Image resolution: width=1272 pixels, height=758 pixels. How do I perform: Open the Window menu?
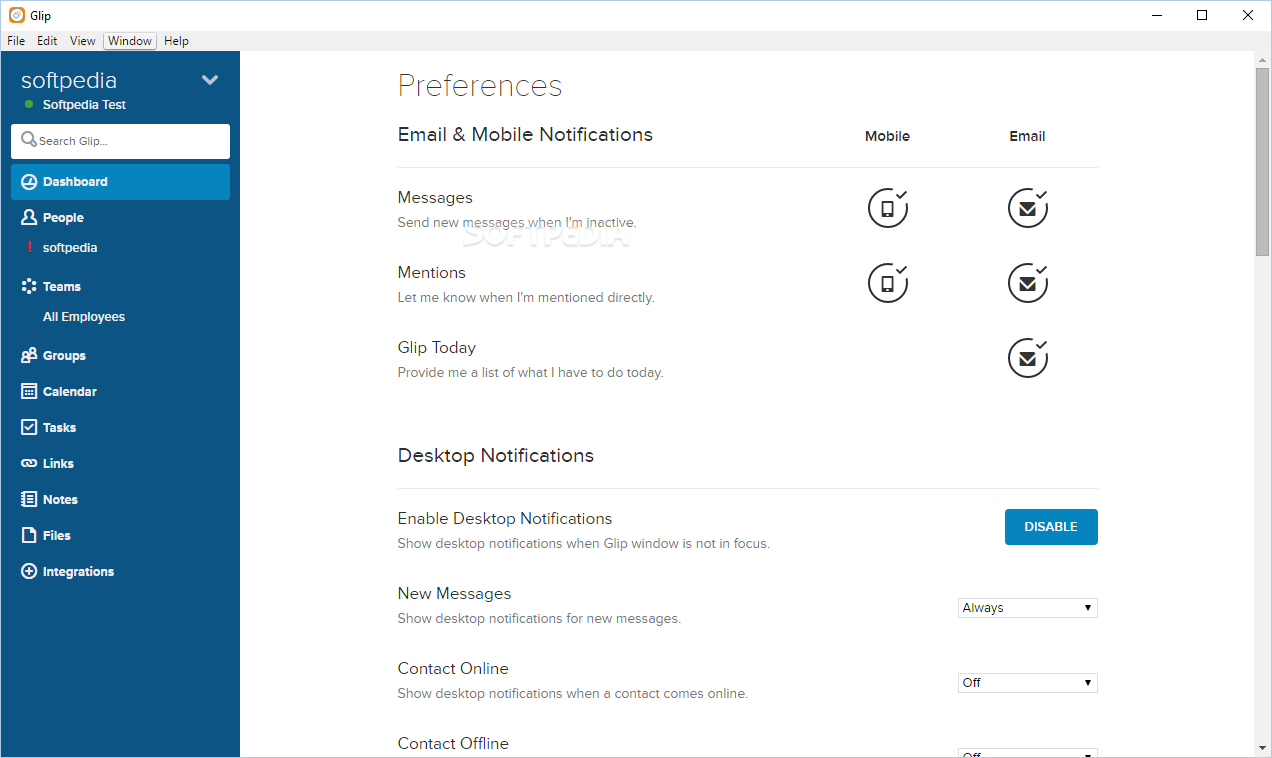click(x=130, y=41)
